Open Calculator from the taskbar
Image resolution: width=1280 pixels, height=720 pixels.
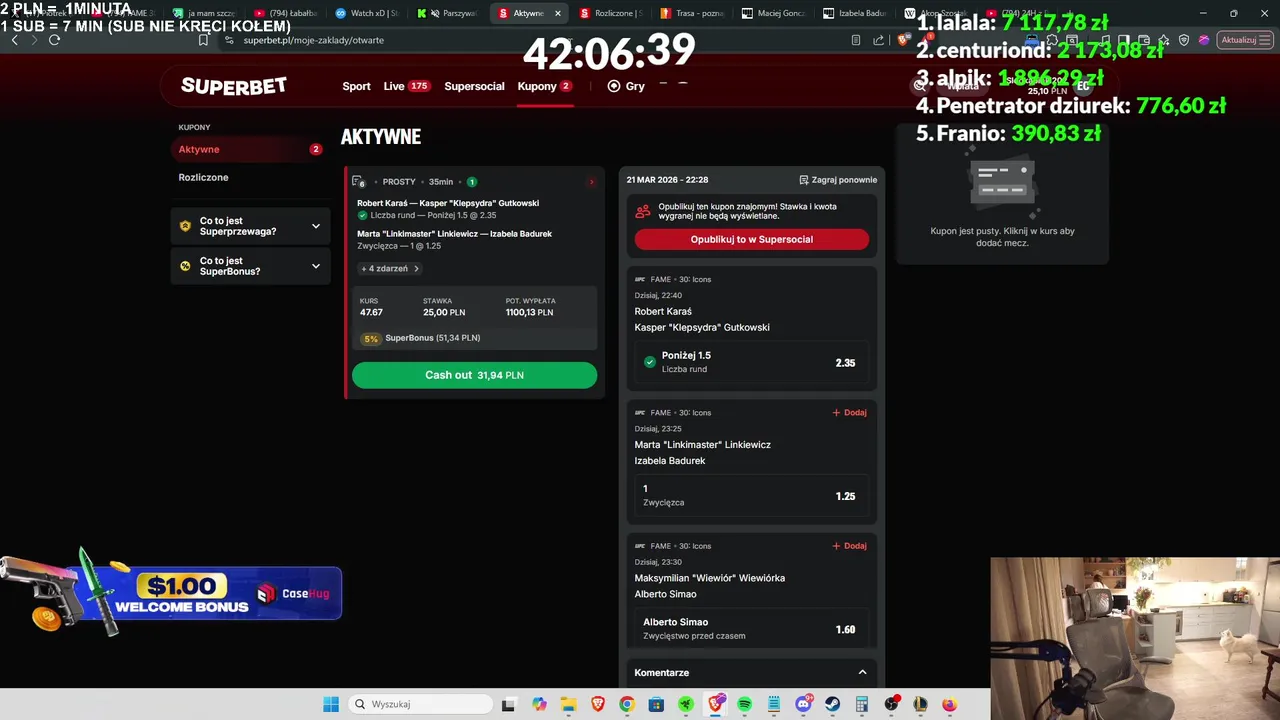pyautogui.click(x=862, y=704)
